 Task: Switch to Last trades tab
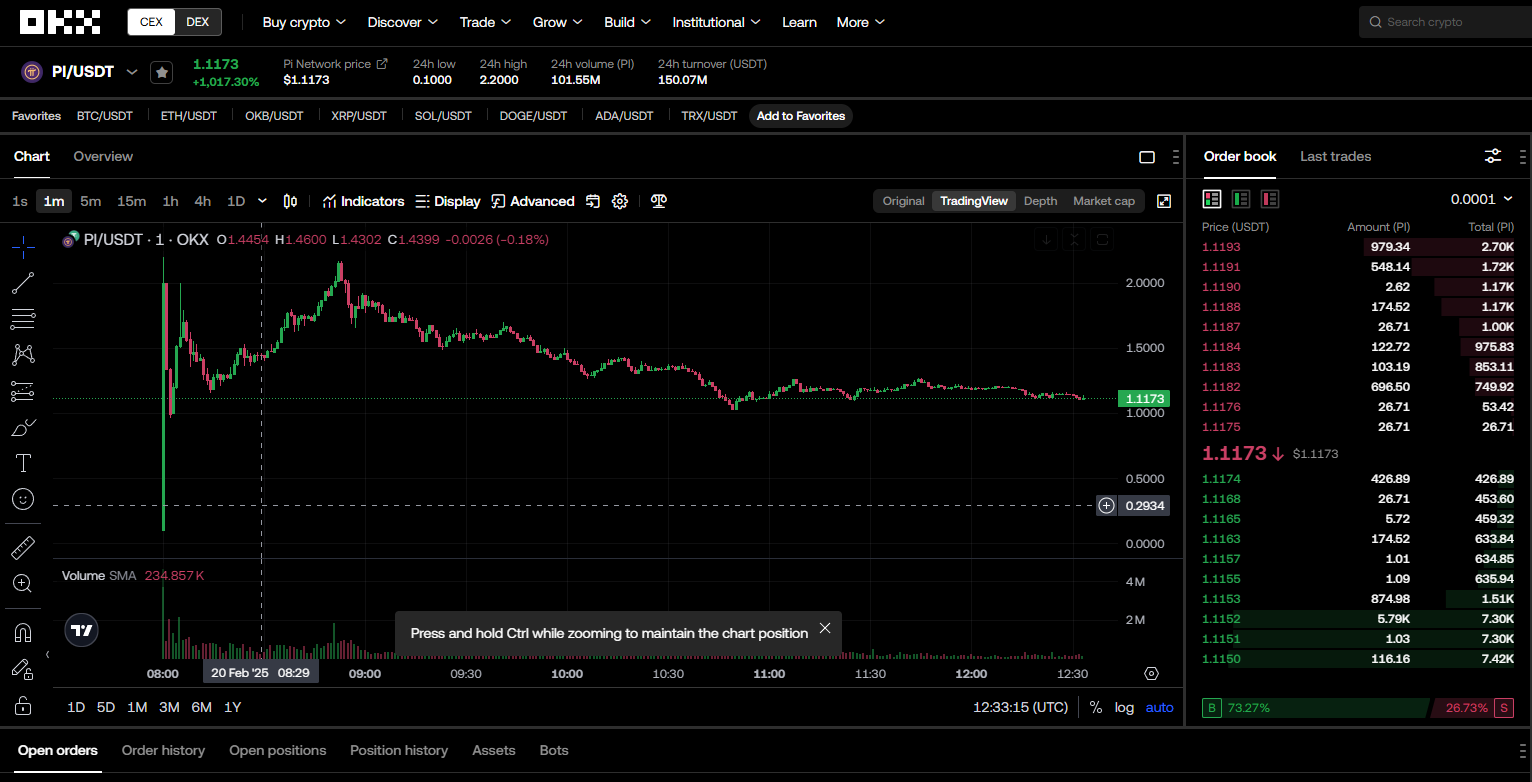1335,156
